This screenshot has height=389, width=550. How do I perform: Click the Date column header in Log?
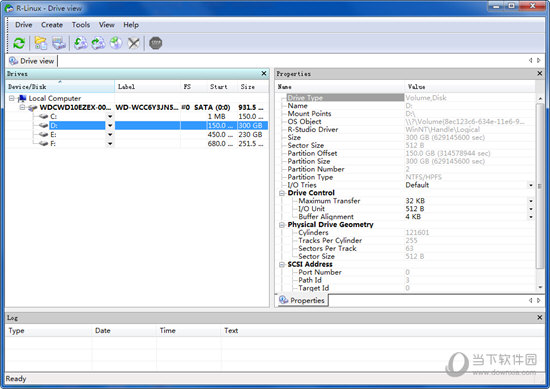[x=124, y=330]
